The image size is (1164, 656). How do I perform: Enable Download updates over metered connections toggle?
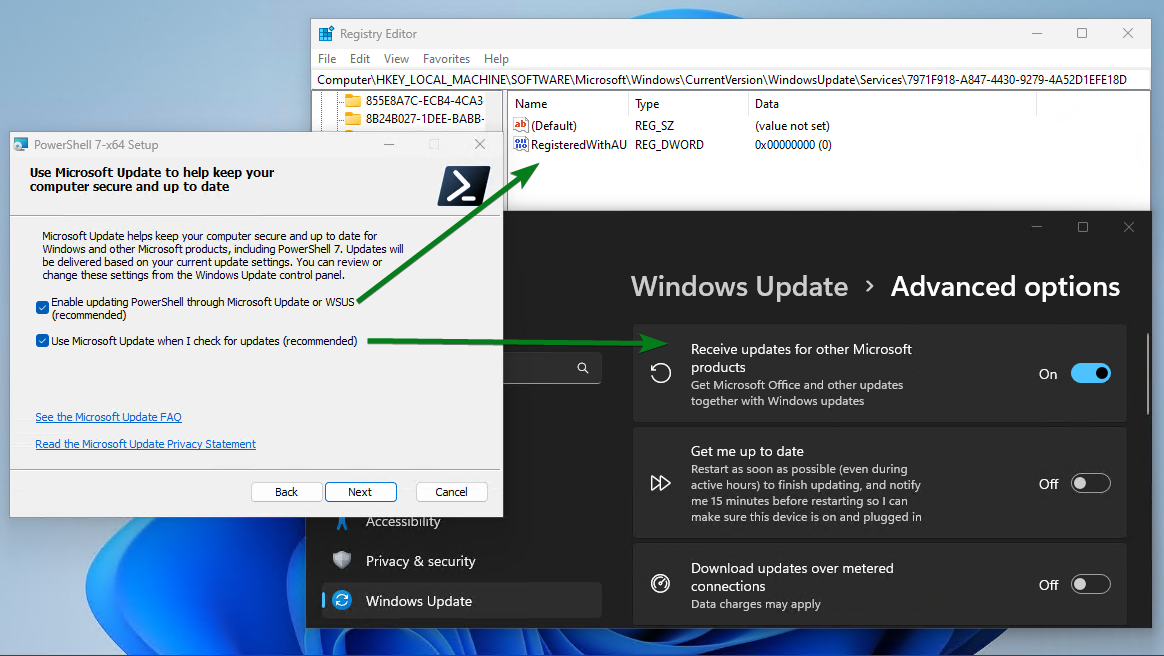click(x=1091, y=584)
